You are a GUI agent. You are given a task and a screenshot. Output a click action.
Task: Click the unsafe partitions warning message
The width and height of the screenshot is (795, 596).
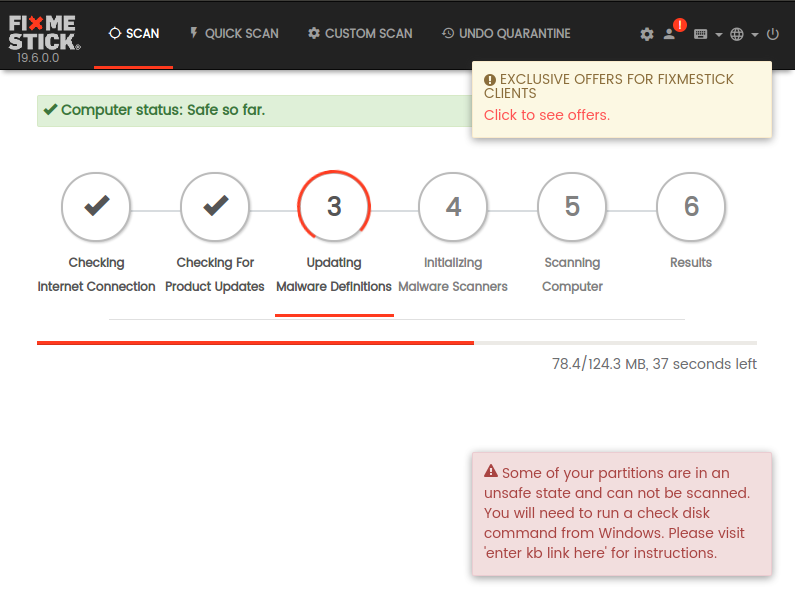click(621, 513)
